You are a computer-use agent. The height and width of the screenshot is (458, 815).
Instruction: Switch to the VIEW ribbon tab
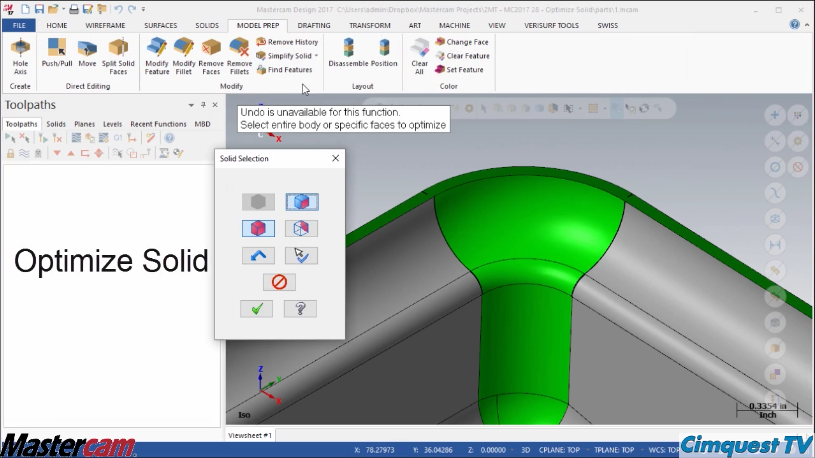(496, 25)
